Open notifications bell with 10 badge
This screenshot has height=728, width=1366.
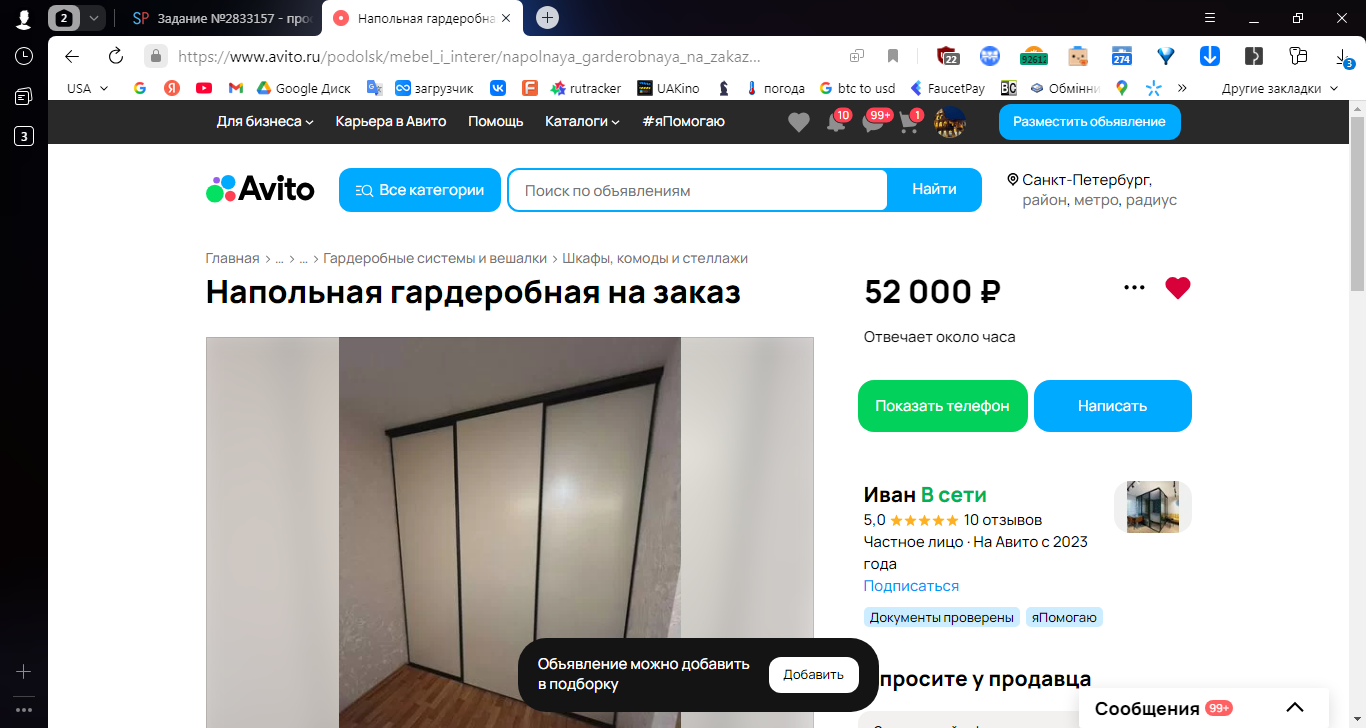836,122
